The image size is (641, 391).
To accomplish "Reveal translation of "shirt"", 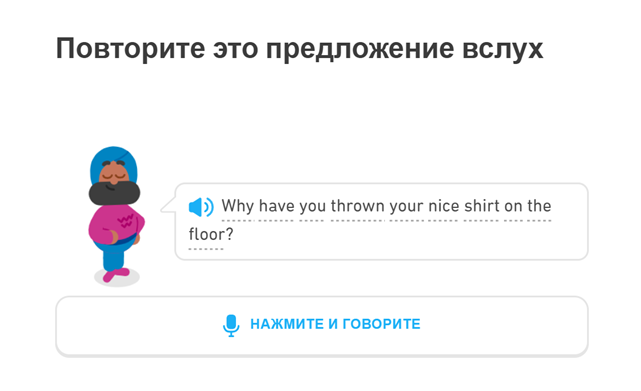I will pyautogui.click(x=481, y=206).
